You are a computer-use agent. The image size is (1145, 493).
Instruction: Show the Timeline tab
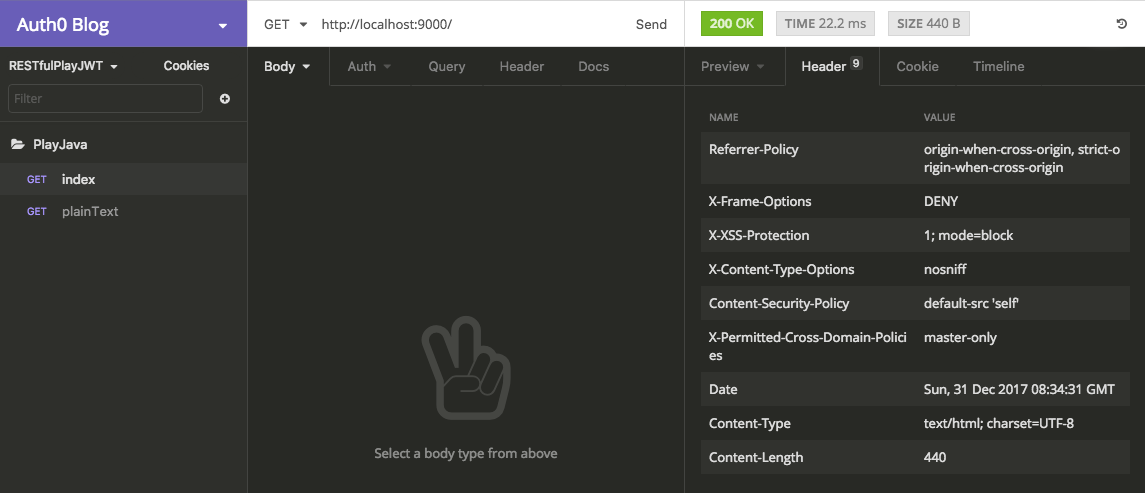tap(998, 67)
